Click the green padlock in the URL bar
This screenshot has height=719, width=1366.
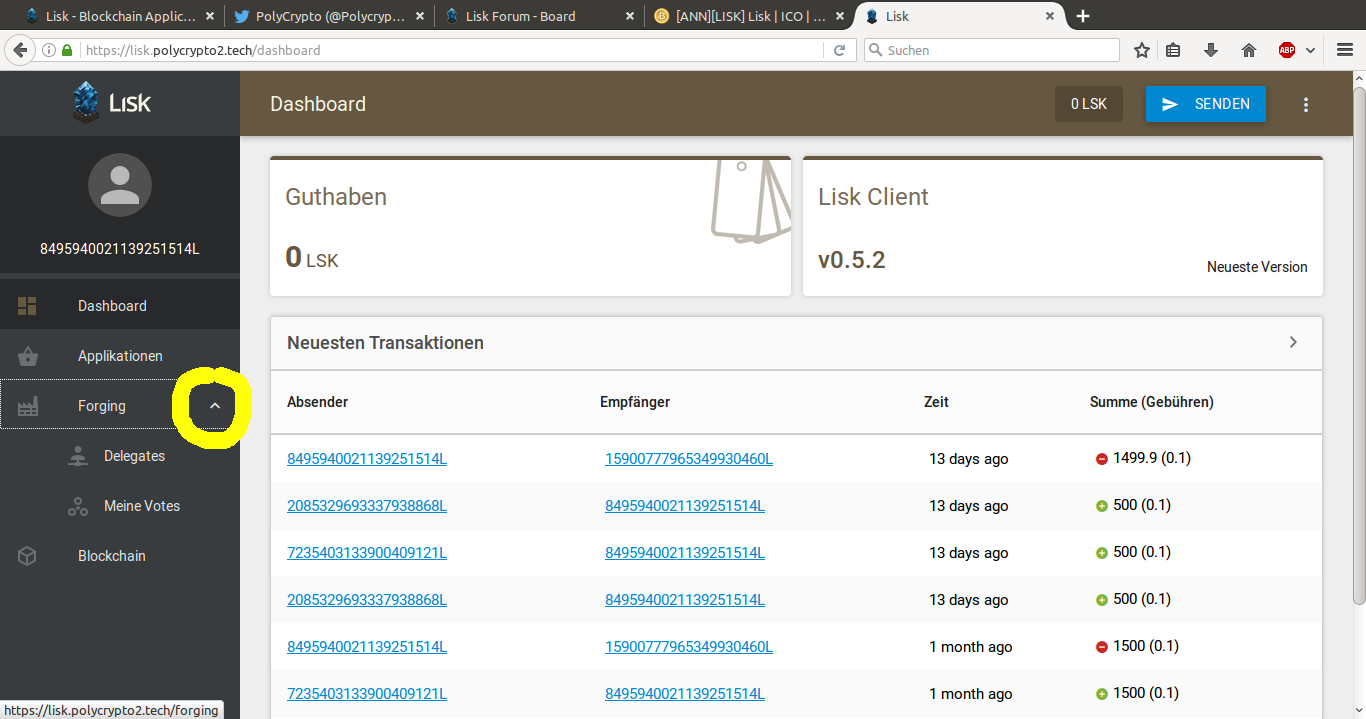67,50
